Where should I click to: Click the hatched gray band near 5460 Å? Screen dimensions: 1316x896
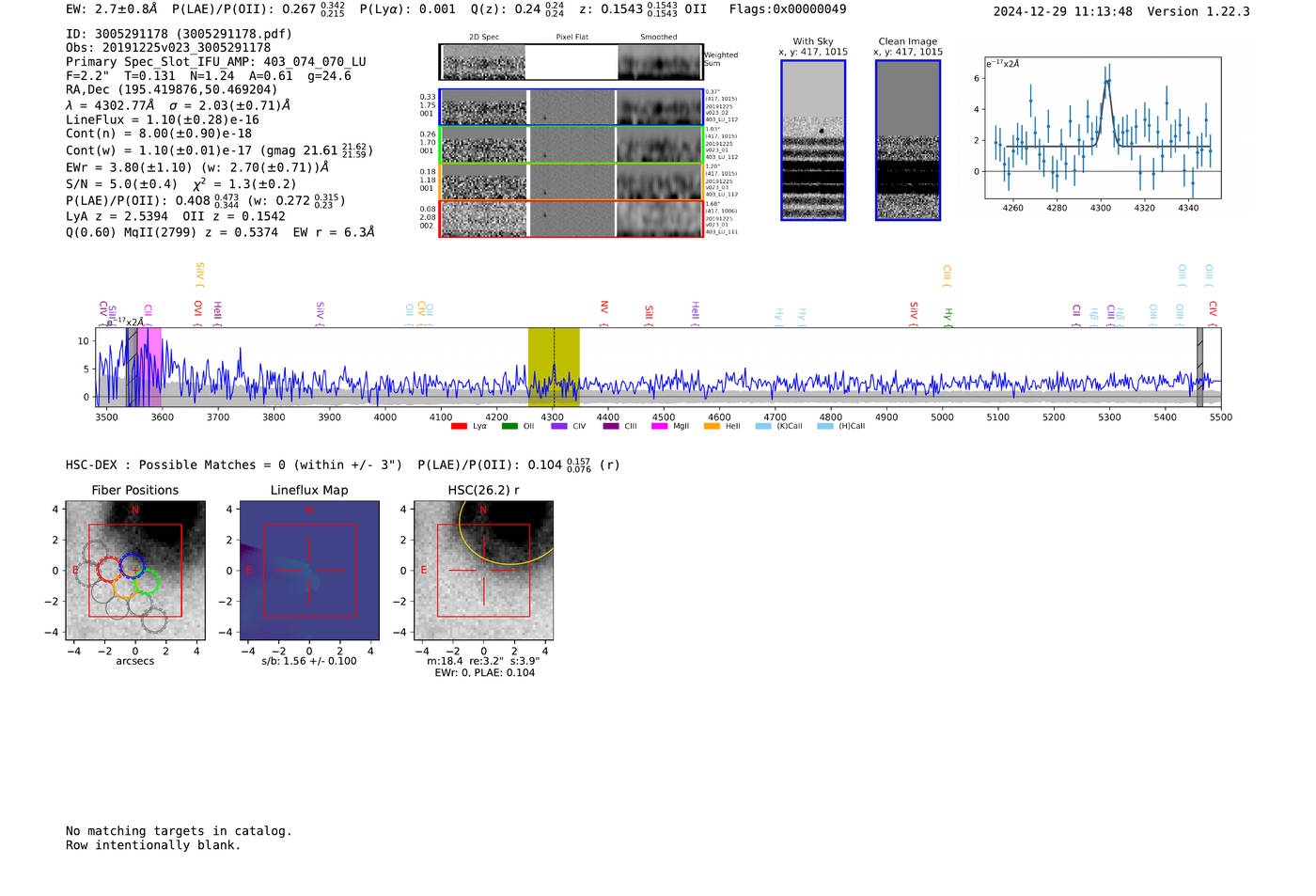click(x=1199, y=367)
